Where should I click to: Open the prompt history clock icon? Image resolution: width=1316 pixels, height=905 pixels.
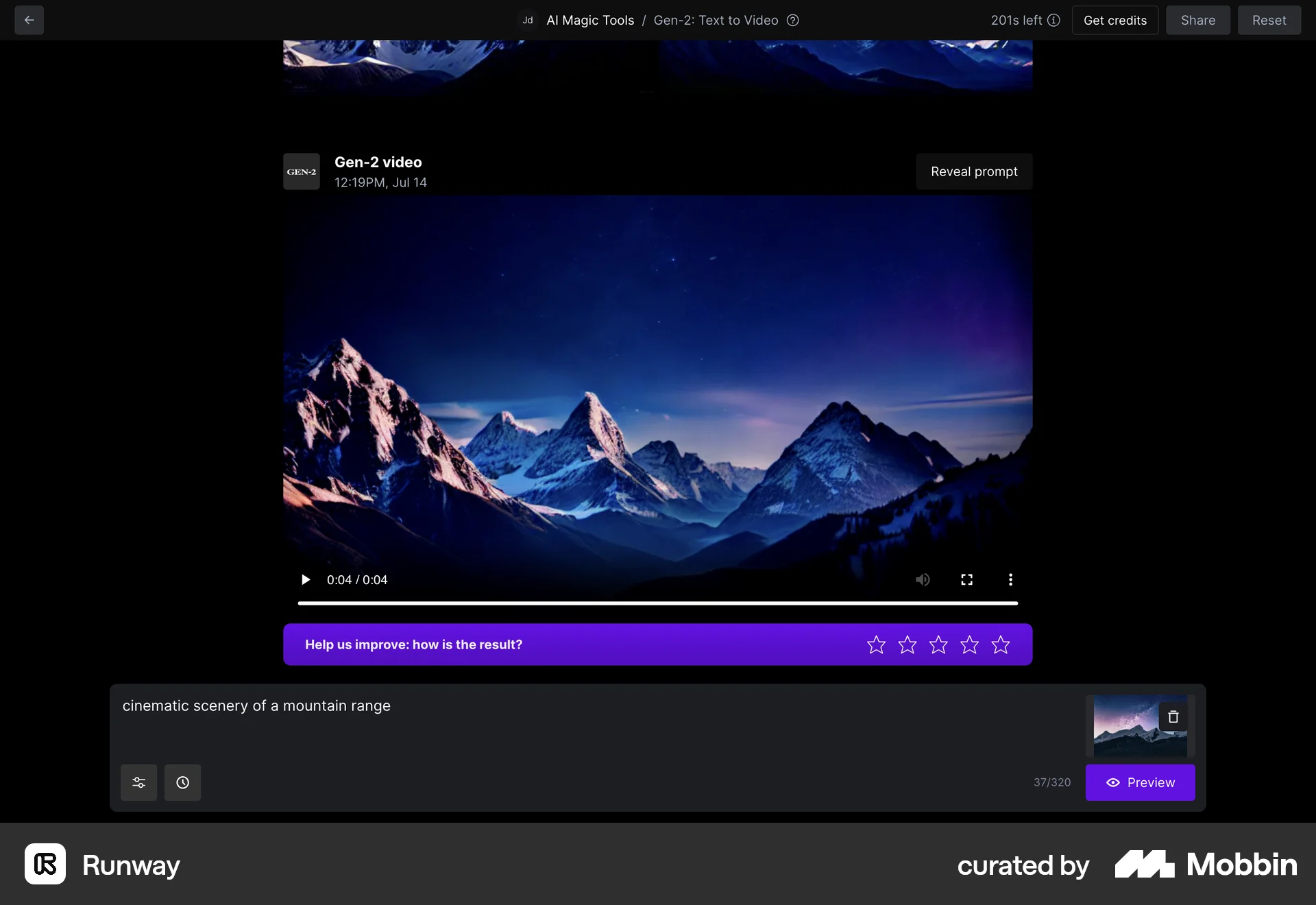[182, 782]
